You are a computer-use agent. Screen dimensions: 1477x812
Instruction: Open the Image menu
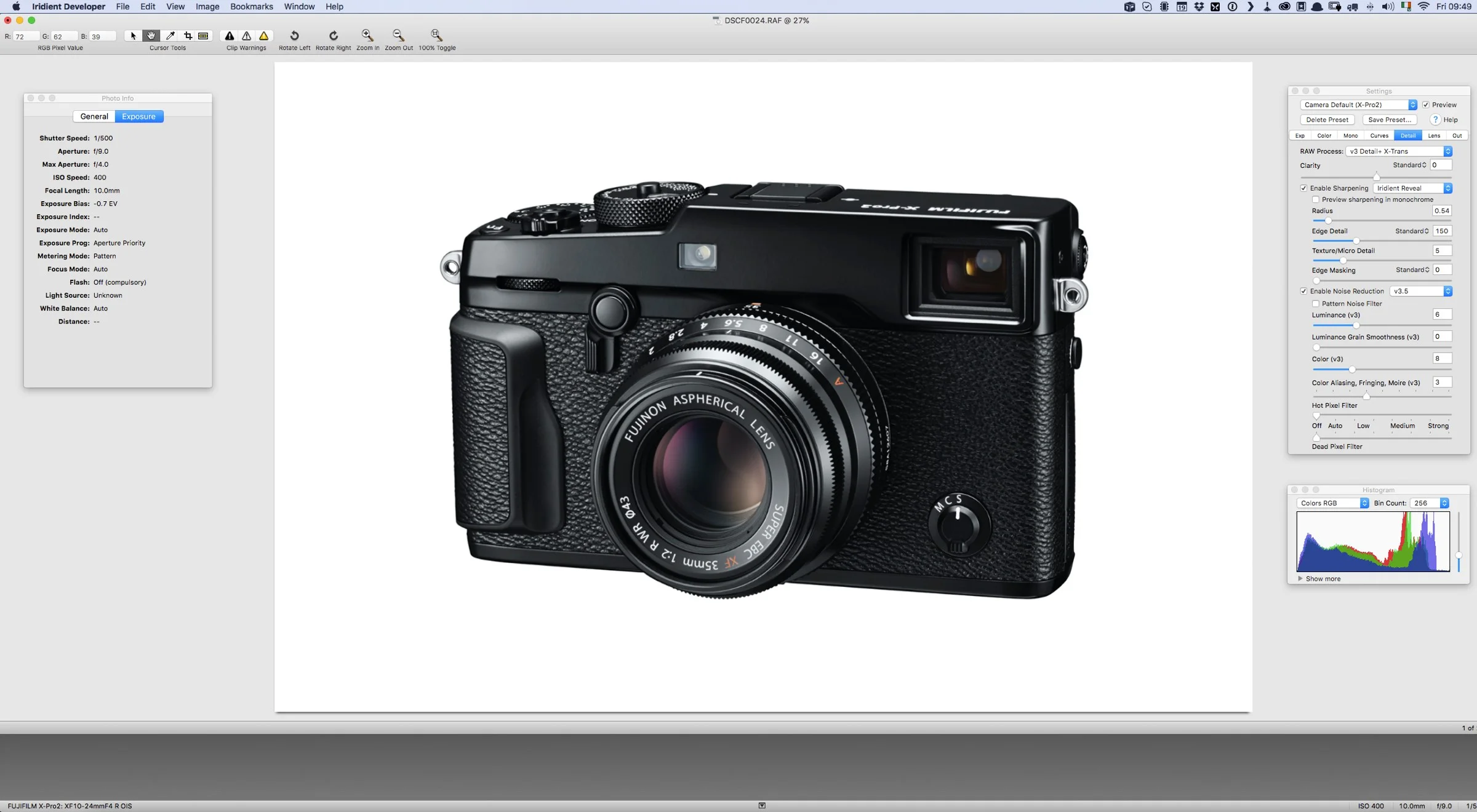point(207,7)
